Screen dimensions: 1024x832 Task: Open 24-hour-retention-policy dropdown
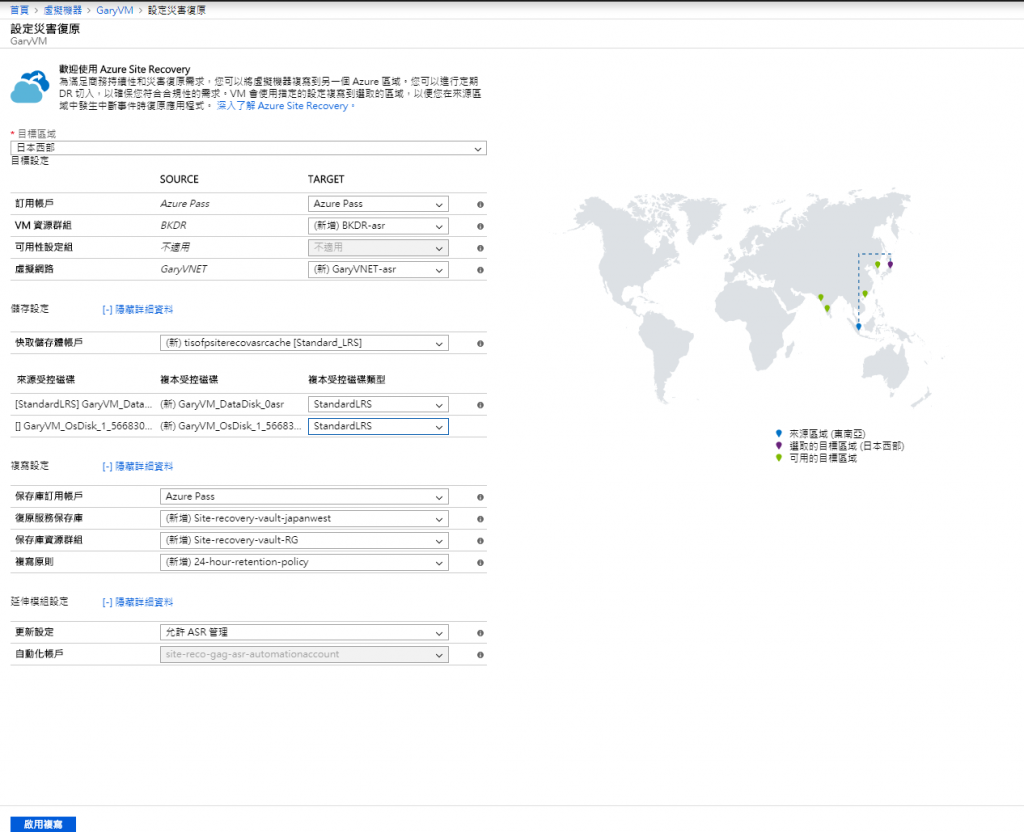(304, 562)
